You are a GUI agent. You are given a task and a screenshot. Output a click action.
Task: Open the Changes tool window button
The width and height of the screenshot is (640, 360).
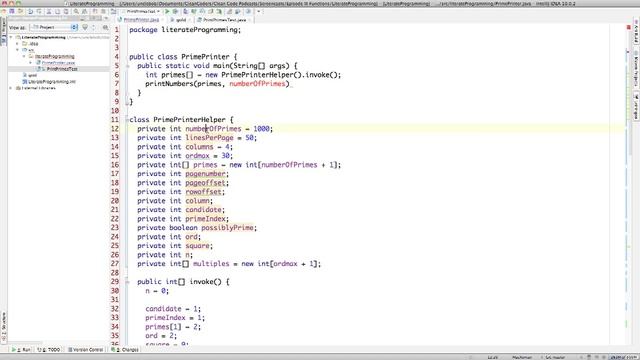click(x=125, y=350)
